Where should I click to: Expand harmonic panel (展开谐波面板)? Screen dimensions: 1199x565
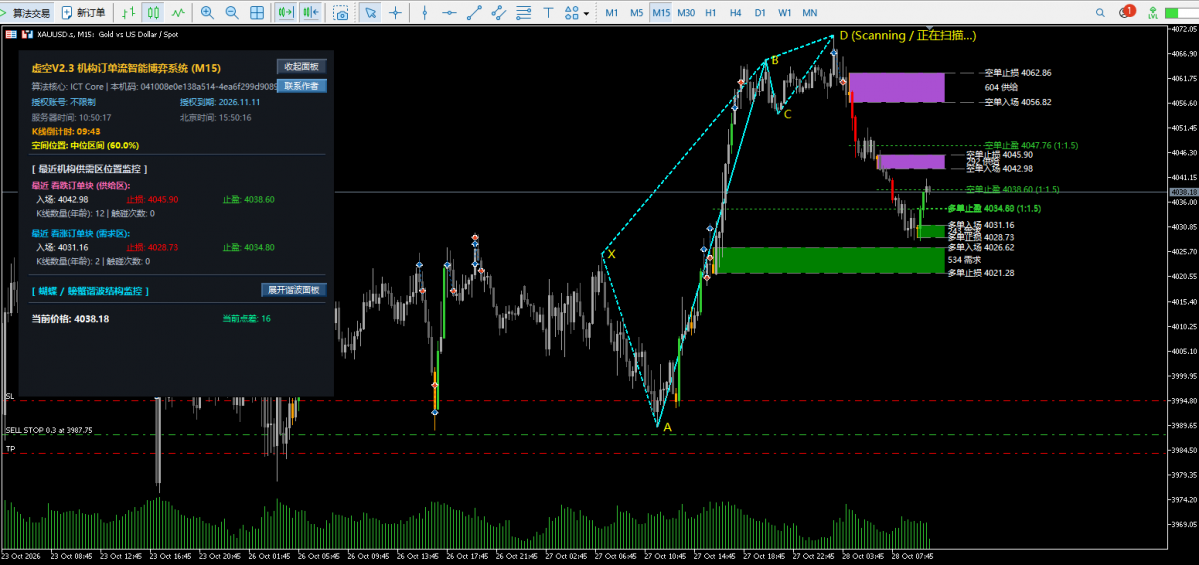(294, 290)
